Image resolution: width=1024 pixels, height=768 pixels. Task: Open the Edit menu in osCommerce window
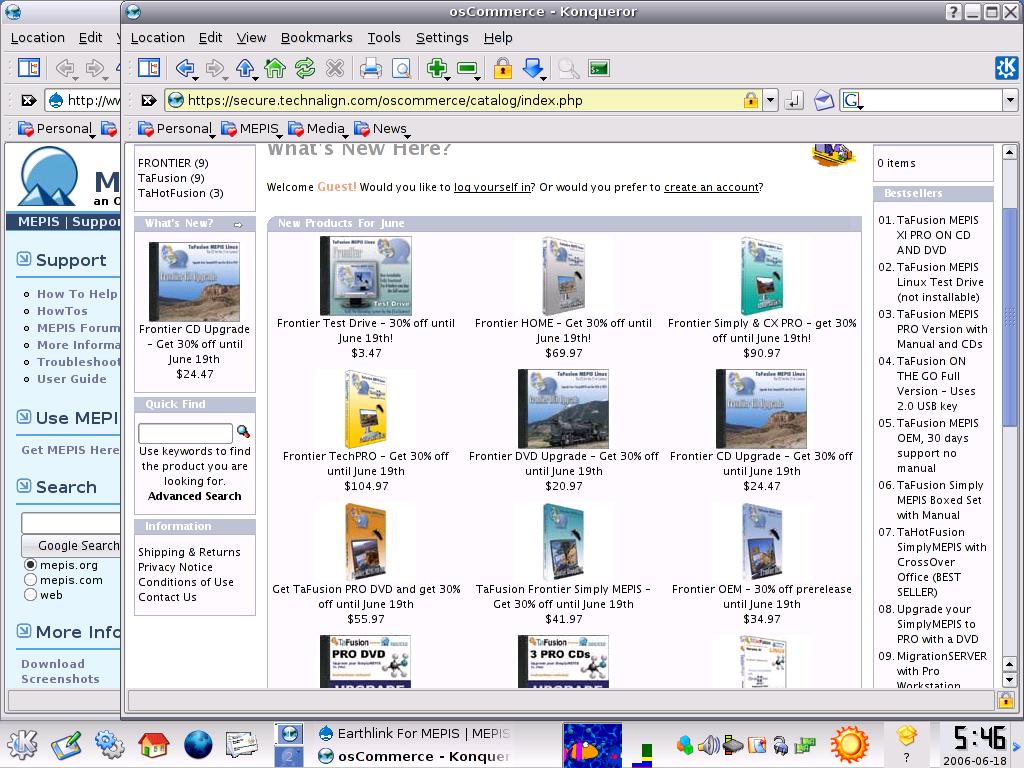pyautogui.click(x=210, y=38)
